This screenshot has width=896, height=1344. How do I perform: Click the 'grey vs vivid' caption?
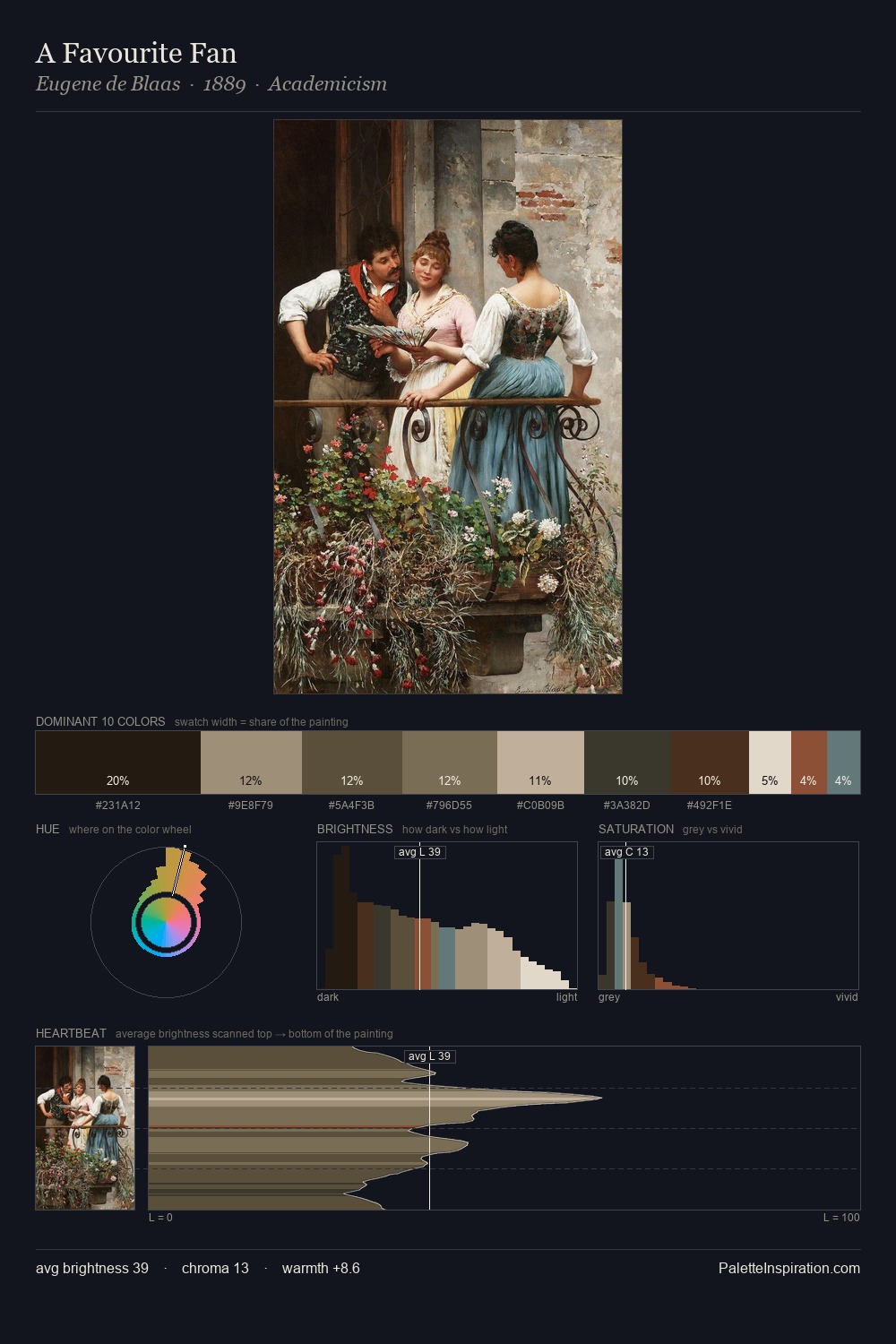tap(712, 830)
